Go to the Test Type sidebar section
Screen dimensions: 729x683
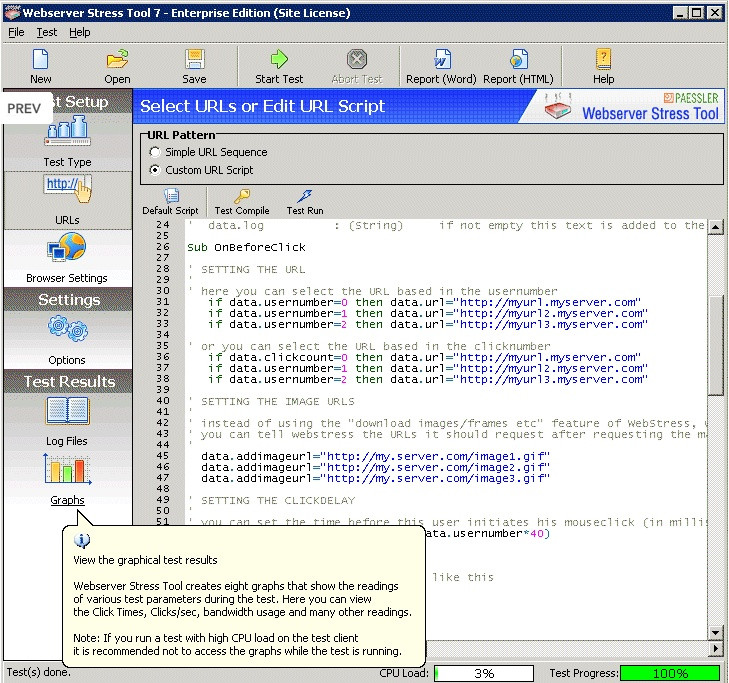[x=67, y=142]
